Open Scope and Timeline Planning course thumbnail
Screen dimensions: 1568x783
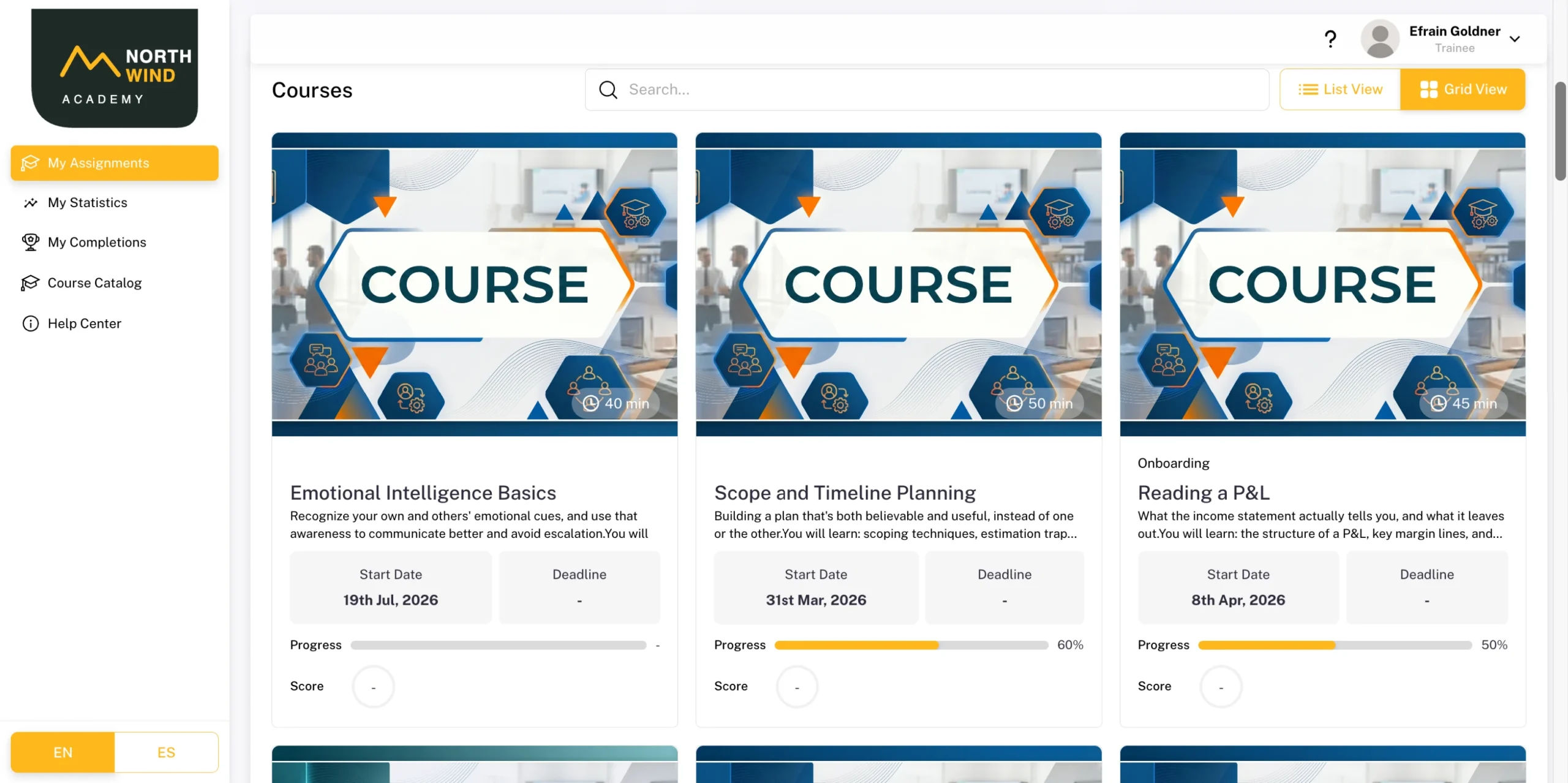[899, 284]
